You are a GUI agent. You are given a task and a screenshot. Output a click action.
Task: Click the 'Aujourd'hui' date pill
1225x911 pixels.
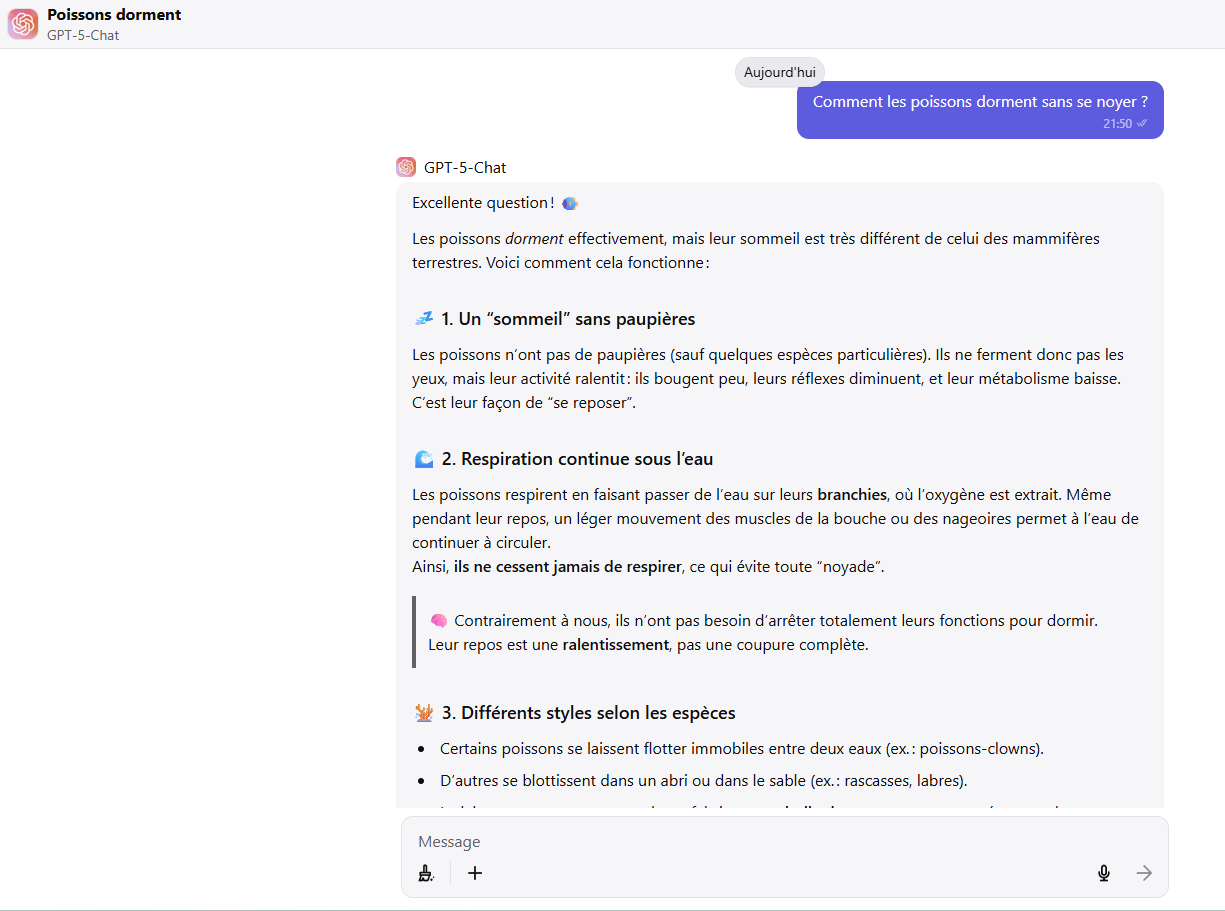tap(779, 73)
